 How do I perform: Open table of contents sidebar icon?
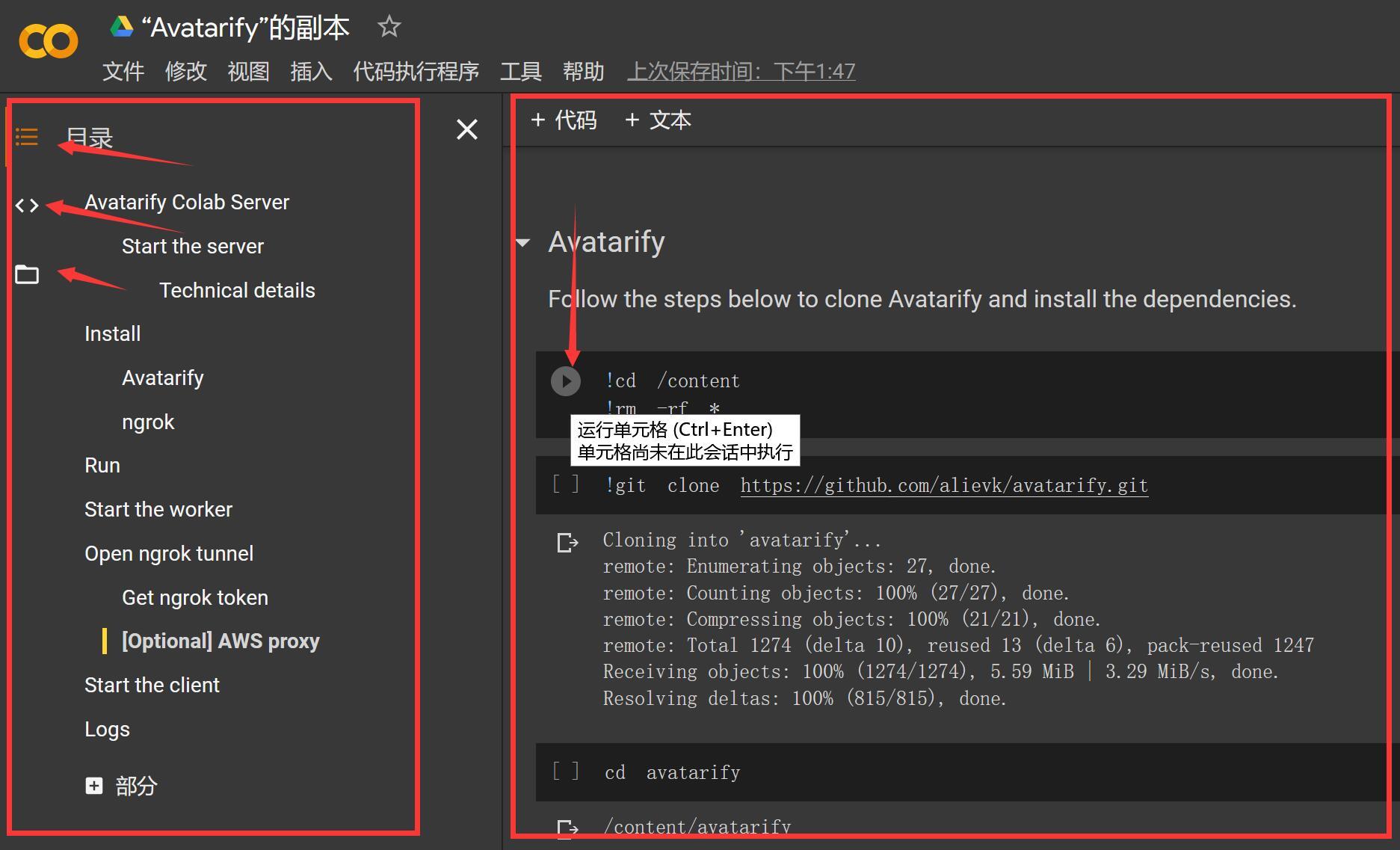pyautogui.click(x=27, y=137)
